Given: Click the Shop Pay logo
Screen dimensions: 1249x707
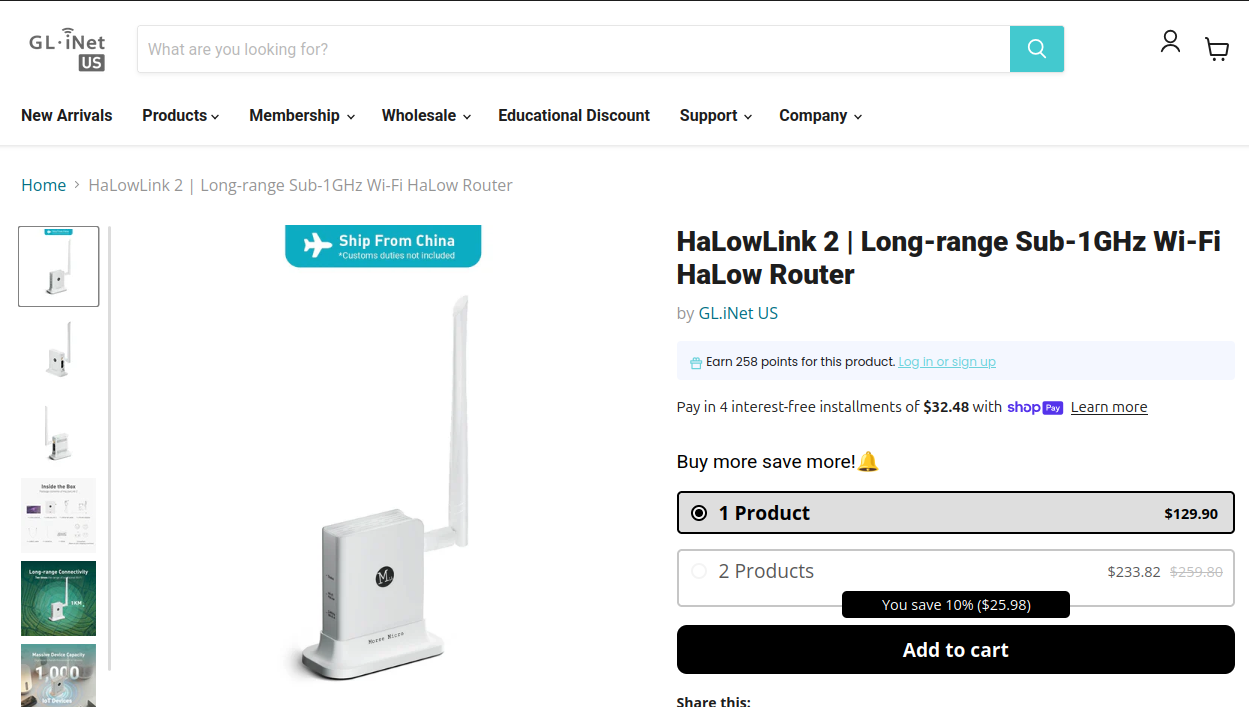Looking at the screenshot, I should click(x=1035, y=407).
